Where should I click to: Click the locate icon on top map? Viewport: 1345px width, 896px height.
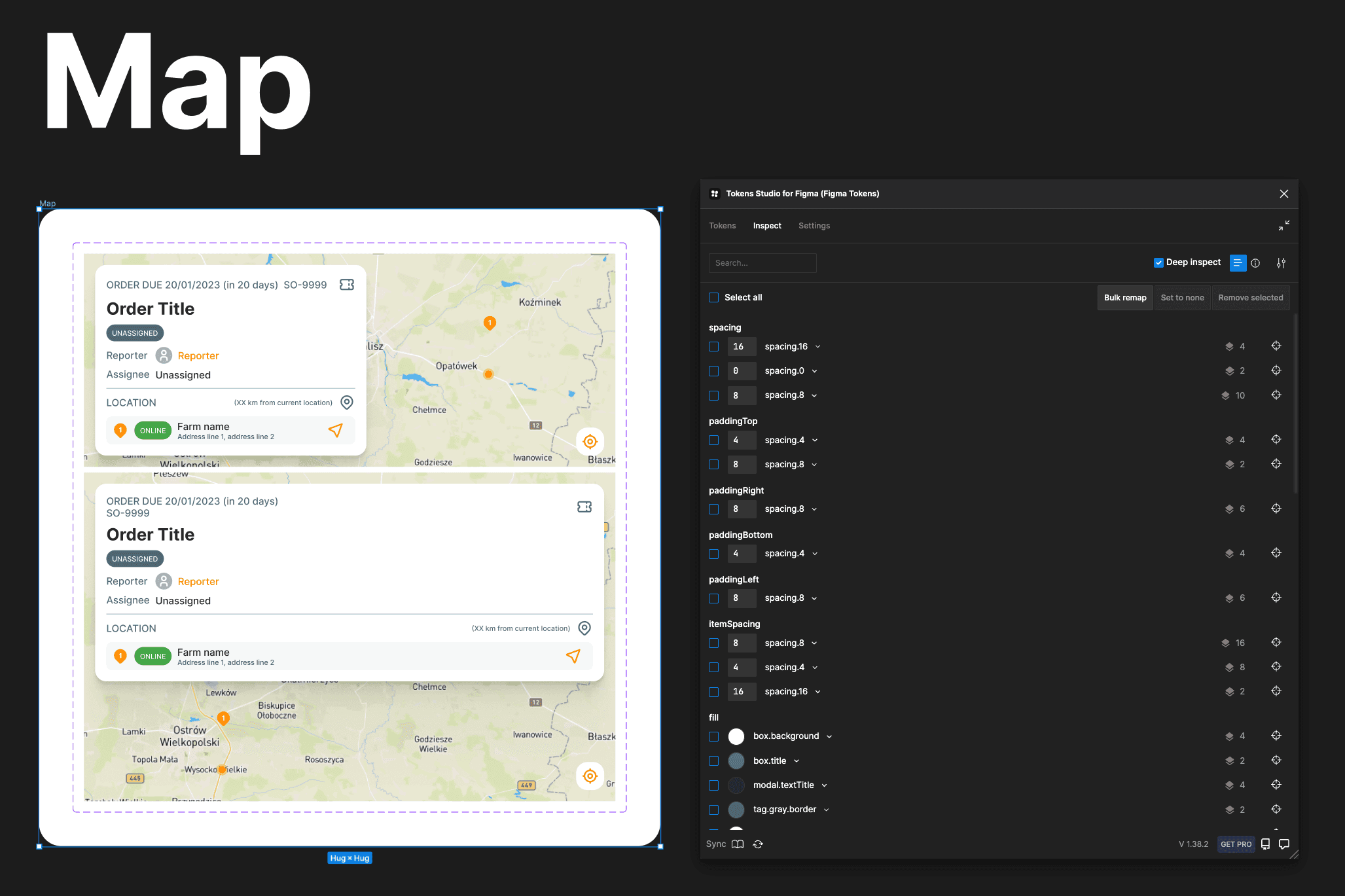point(590,442)
